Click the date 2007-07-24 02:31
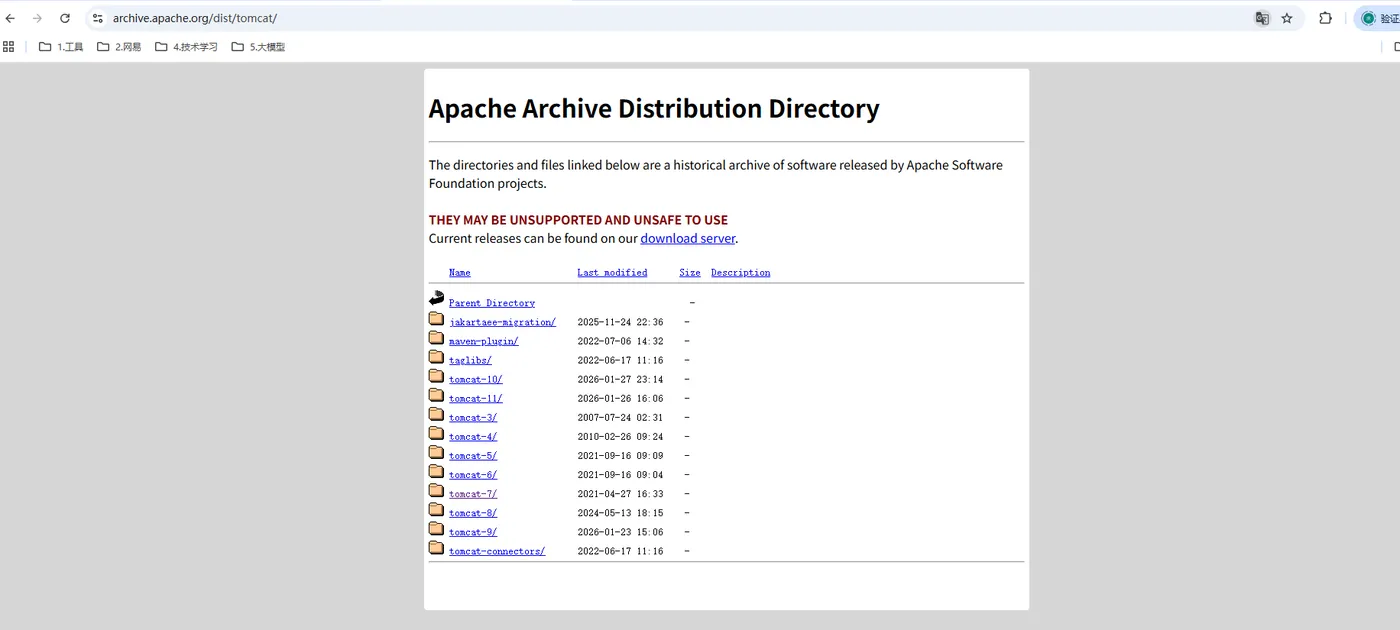Image resolution: width=1400 pixels, height=630 pixels. [620, 417]
